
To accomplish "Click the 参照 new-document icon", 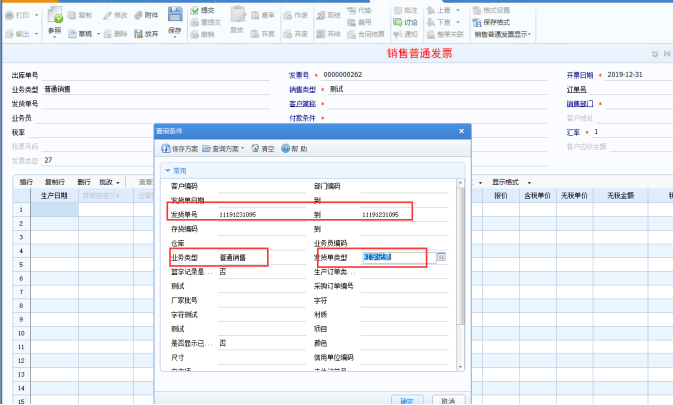I will coord(55,15).
